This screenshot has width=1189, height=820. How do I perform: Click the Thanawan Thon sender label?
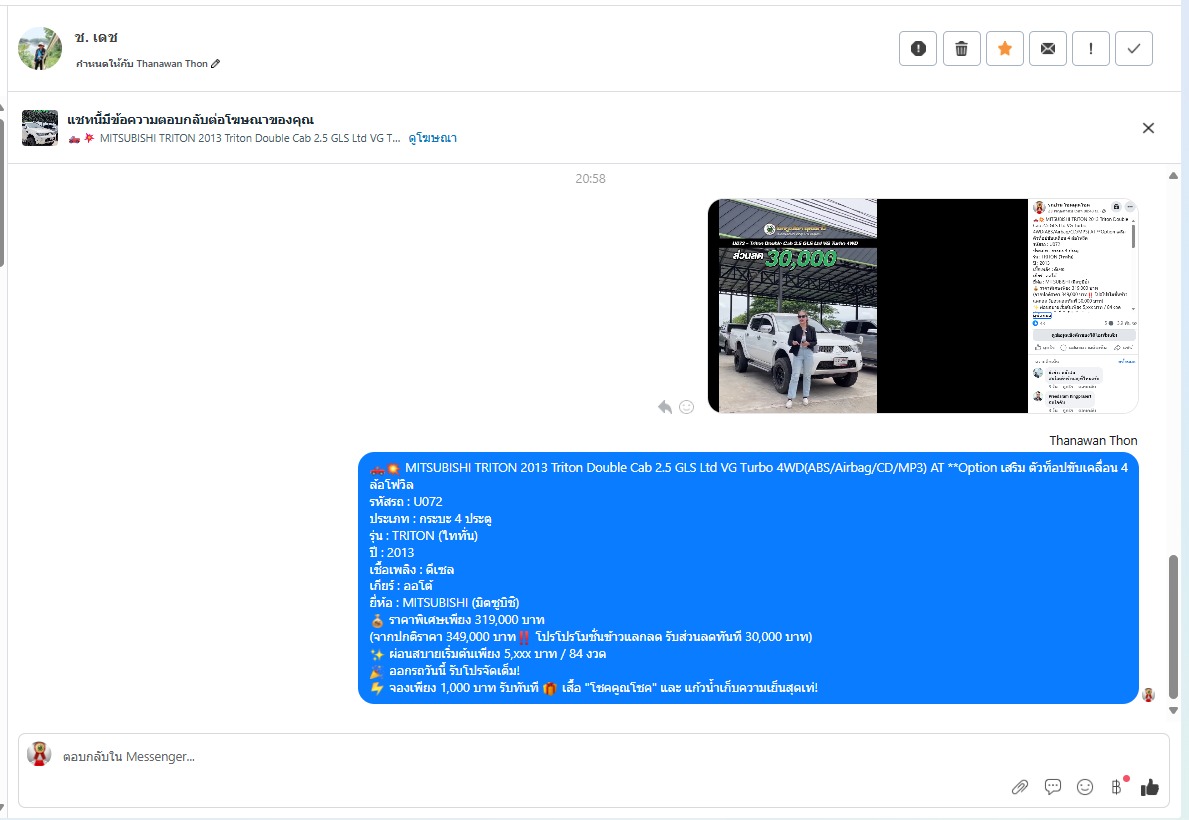tap(1093, 441)
